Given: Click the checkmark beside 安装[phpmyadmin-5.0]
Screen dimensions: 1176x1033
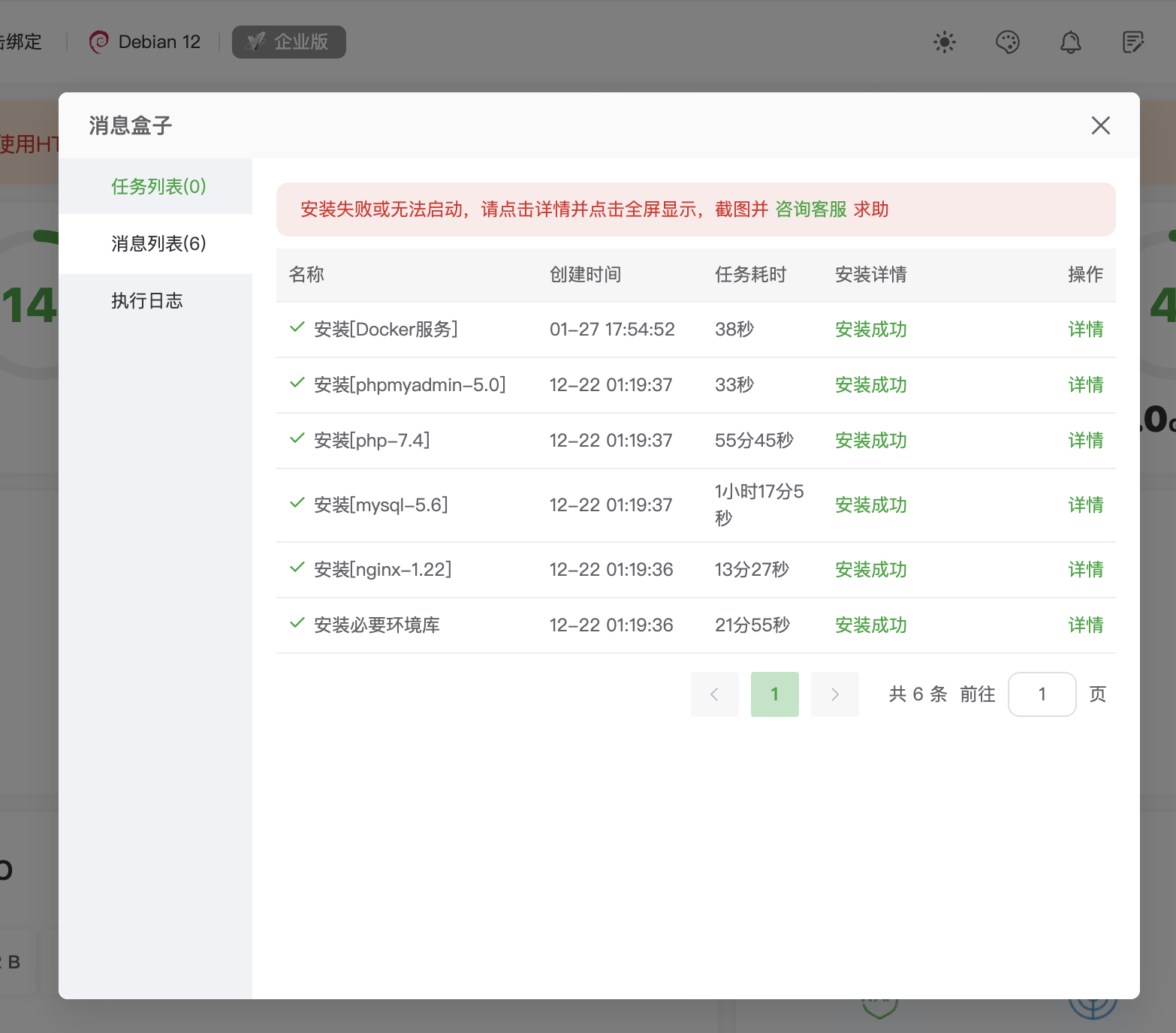Looking at the screenshot, I should [297, 382].
